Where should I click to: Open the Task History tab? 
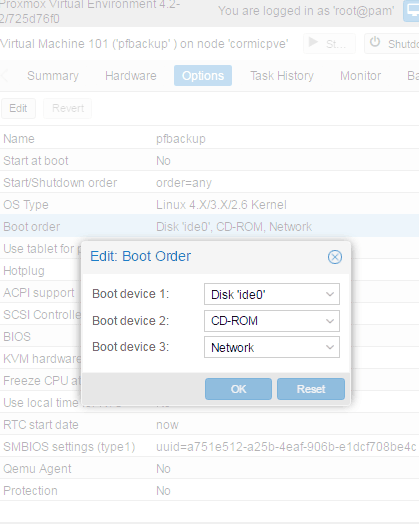point(282,76)
